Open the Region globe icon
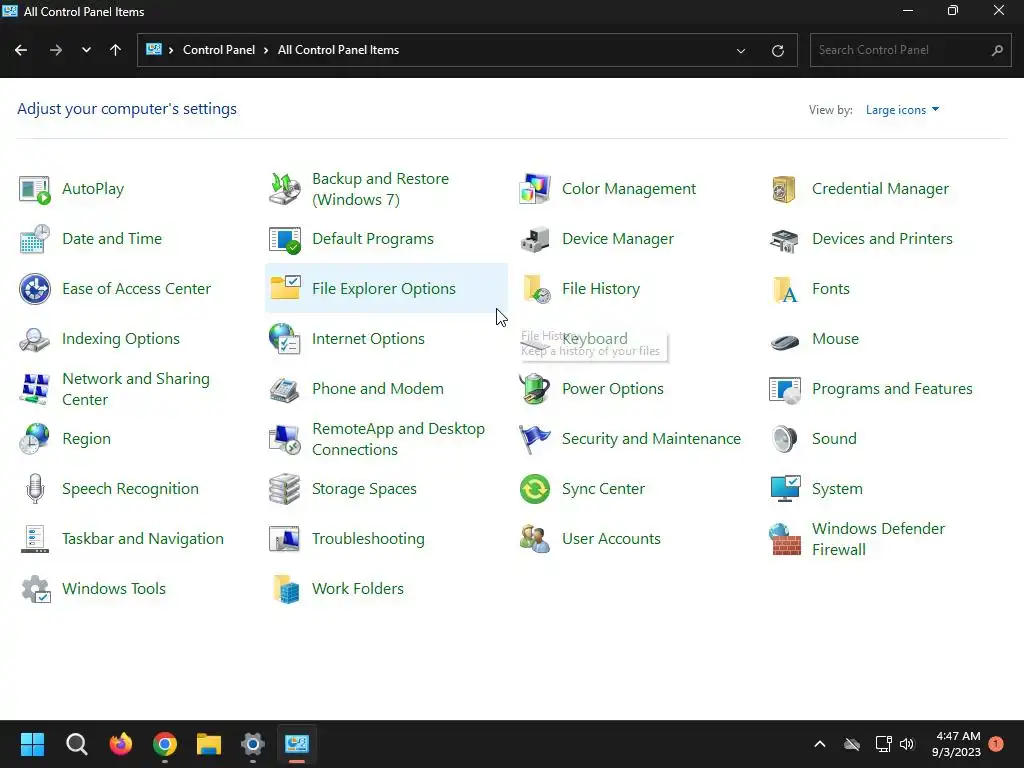The image size is (1024, 768). click(x=35, y=439)
